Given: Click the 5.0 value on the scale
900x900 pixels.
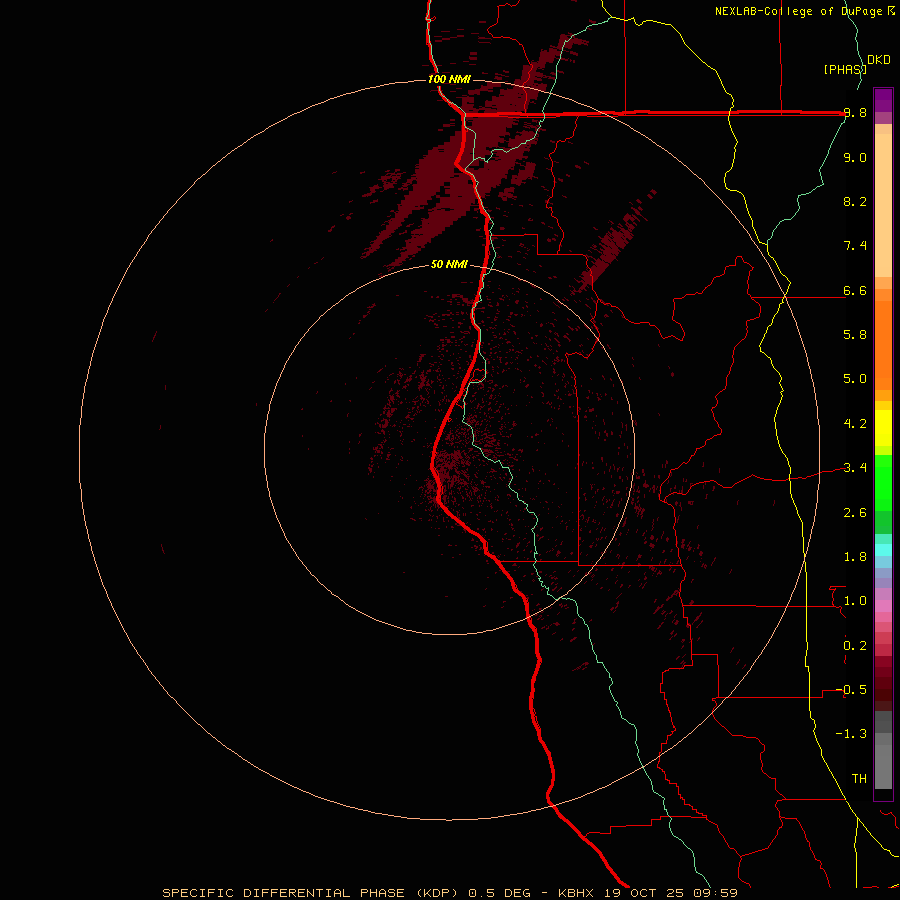Looking at the screenshot, I should click(855, 379).
